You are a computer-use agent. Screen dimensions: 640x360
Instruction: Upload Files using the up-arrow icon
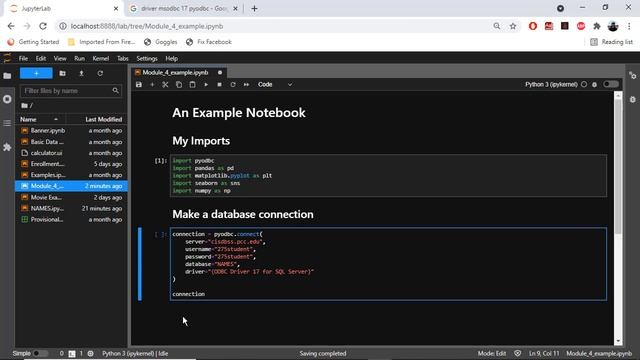tap(81, 73)
